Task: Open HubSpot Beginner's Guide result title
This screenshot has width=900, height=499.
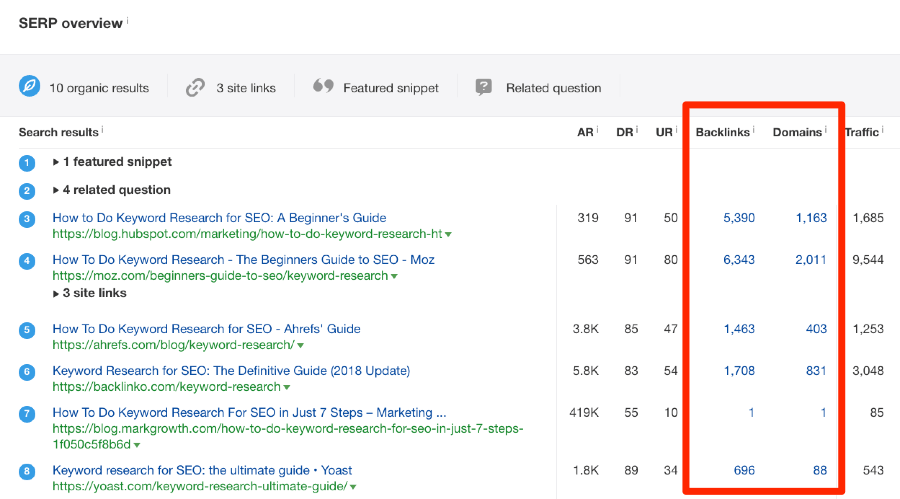Action: pyautogui.click(x=219, y=218)
